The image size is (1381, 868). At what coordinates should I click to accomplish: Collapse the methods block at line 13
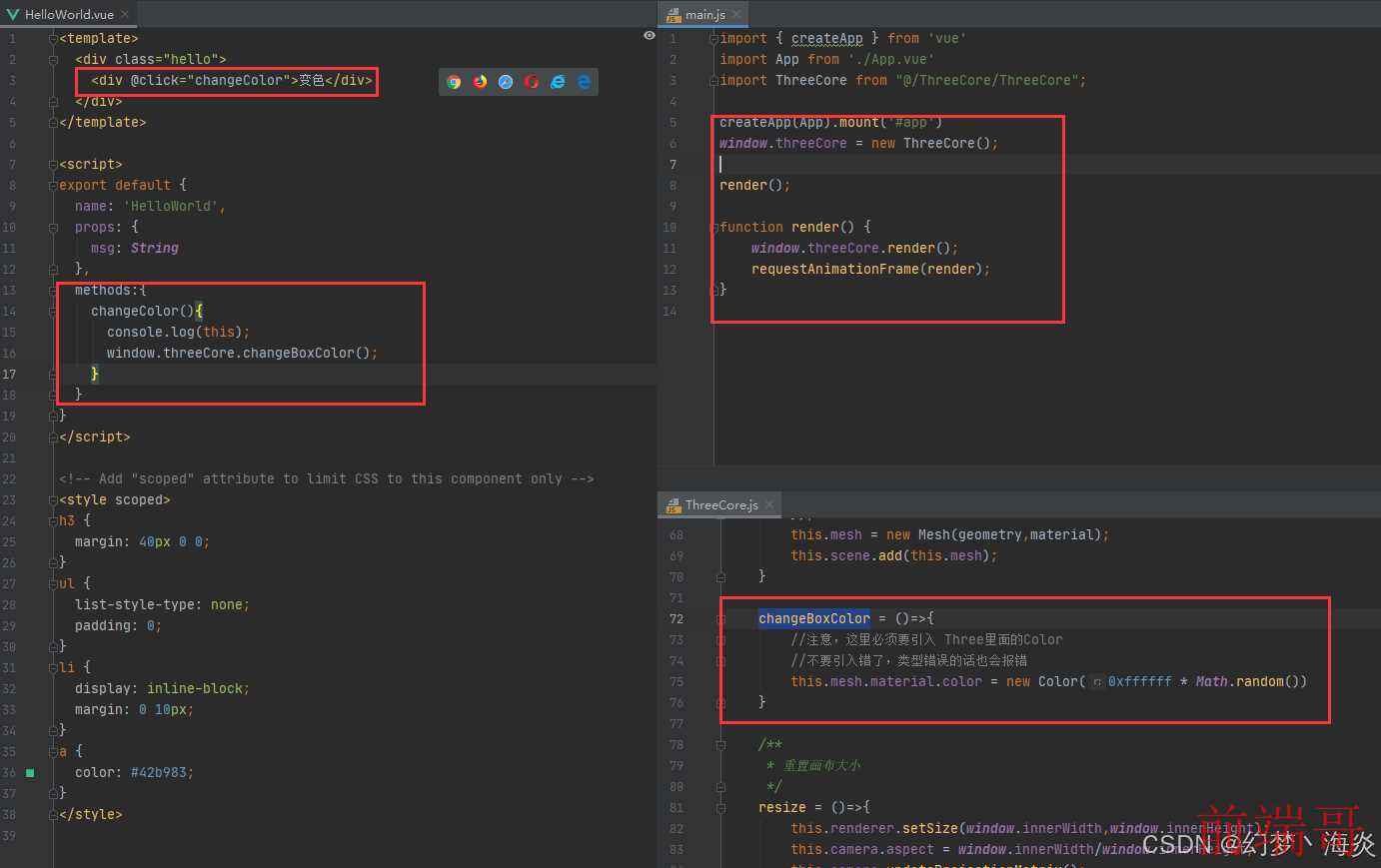point(53,290)
